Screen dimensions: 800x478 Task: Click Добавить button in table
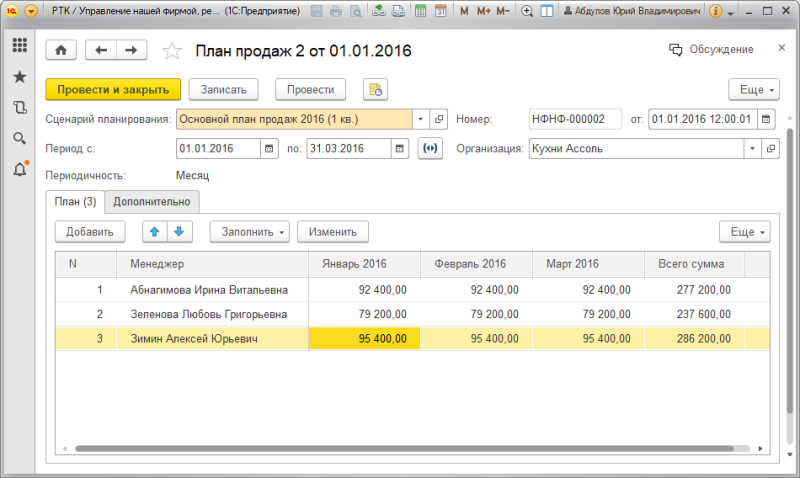pyautogui.click(x=90, y=232)
